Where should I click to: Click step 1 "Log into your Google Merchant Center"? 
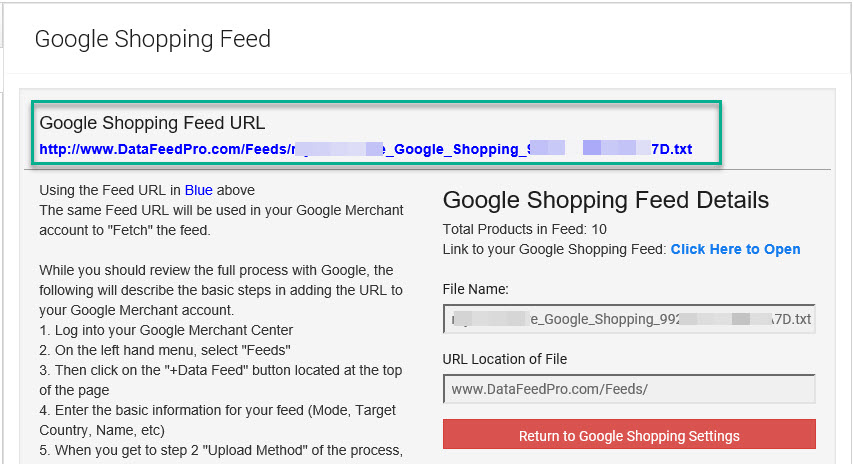[165, 330]
